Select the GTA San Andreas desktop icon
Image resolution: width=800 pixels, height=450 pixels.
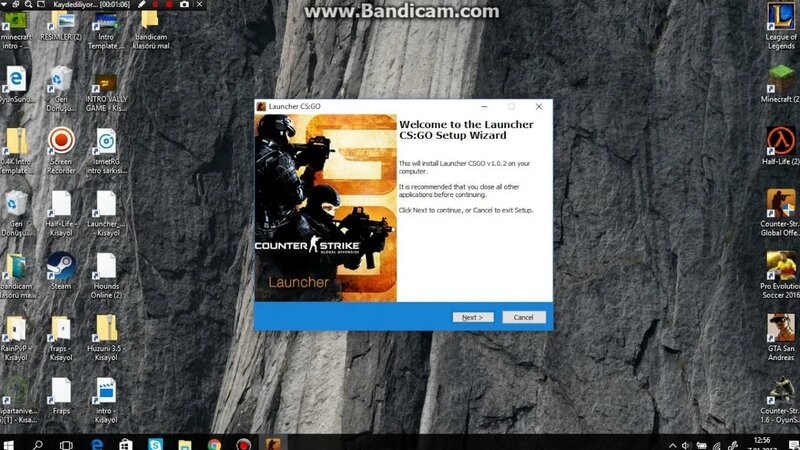781,338
